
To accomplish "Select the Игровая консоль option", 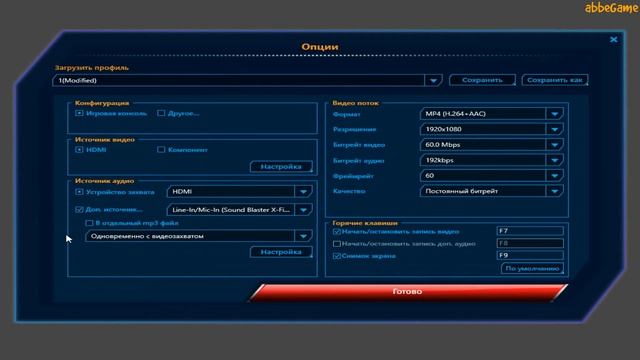I will pyautogui.click(x=79, y=113).
